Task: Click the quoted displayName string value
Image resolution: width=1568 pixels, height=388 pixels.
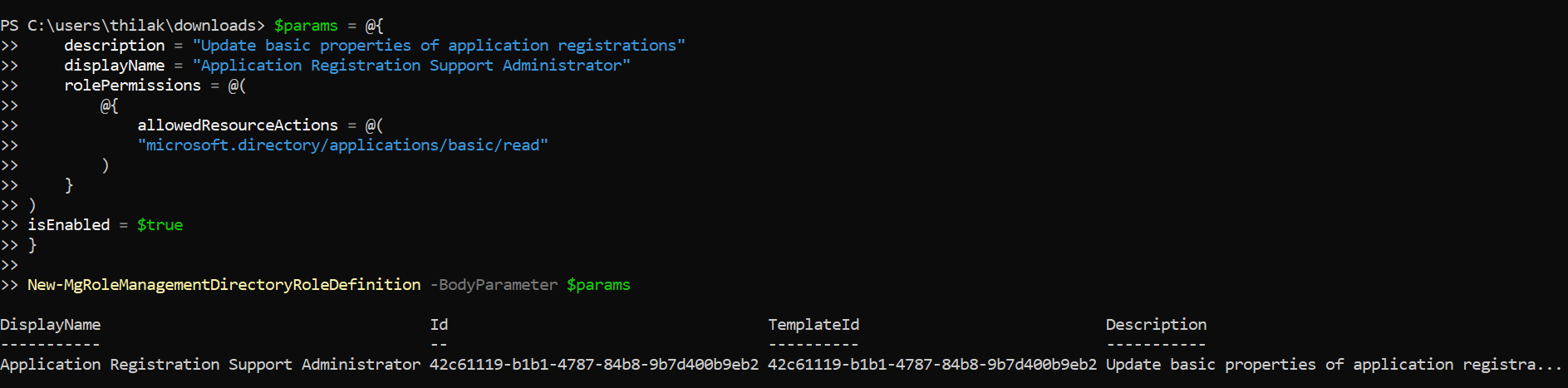Action: tap(411, 66)
